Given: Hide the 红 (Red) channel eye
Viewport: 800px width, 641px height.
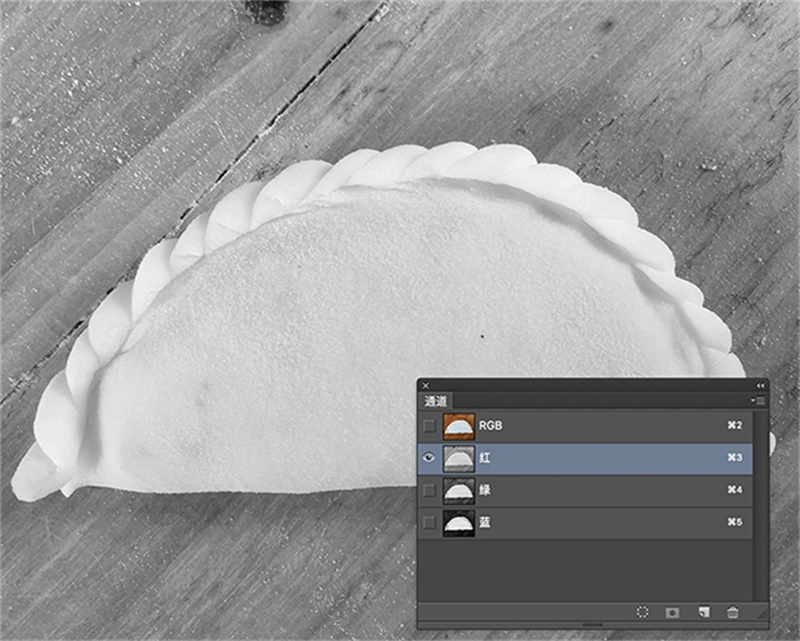Looking at the screenshot, I should coord(430,459).
